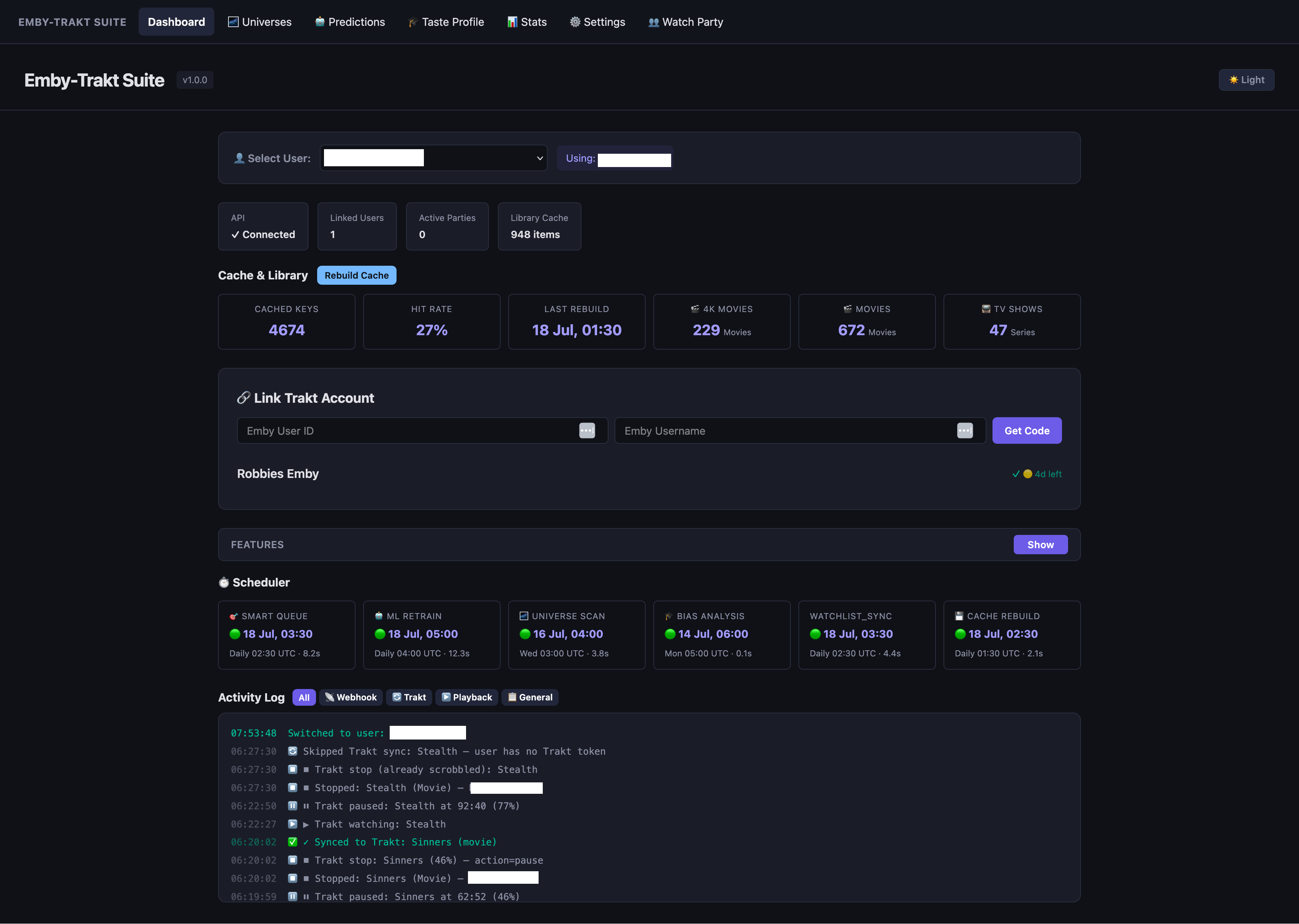Filter activity log by Webhook
The width and height of the screenshot is (1299, 924).
click(x=351, y=697)
